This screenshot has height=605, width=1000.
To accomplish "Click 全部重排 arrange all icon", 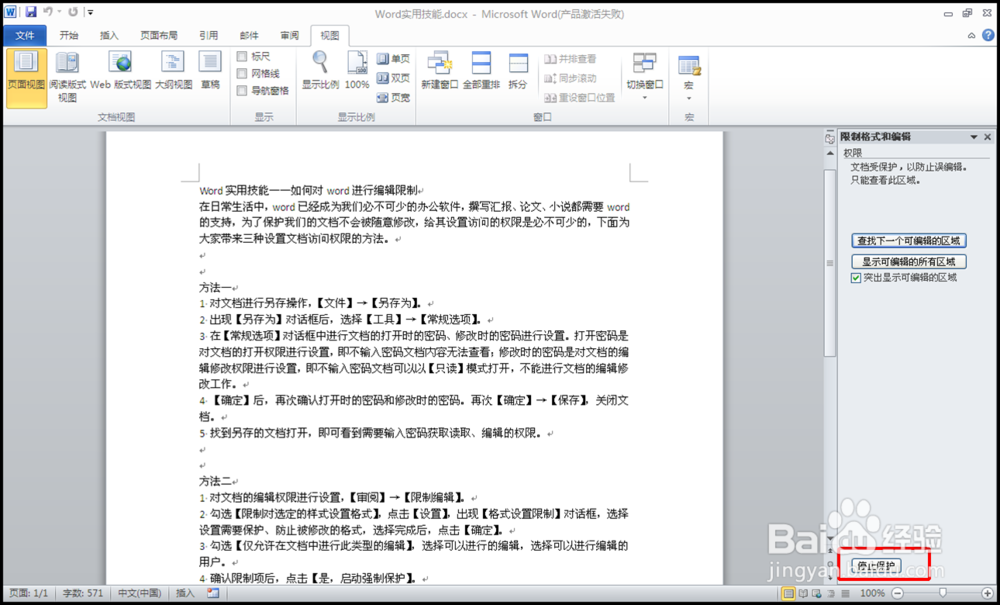I will (x=481, y=71).
